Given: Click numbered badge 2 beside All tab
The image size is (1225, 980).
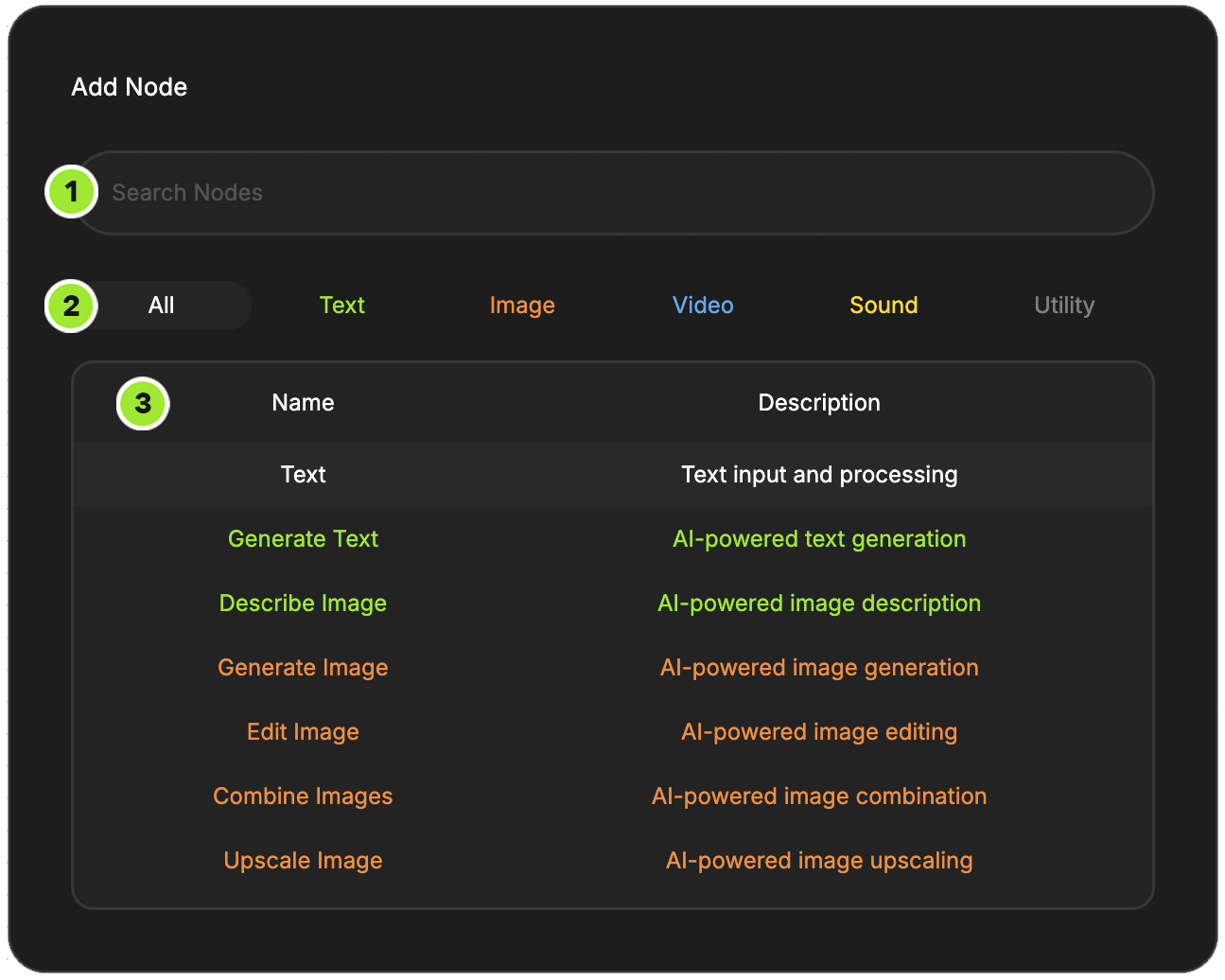Looking at the screenshot, I should tap(72, 306).
